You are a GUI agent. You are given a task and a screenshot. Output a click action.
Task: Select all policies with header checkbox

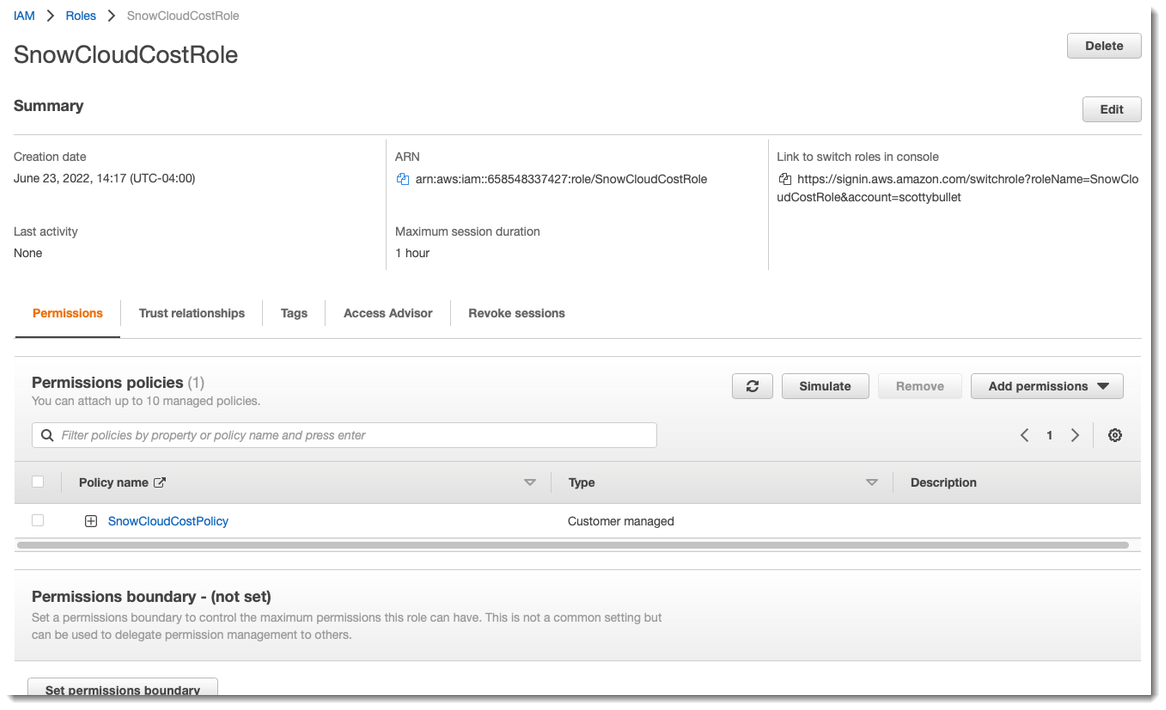click(x=38, y=482)
